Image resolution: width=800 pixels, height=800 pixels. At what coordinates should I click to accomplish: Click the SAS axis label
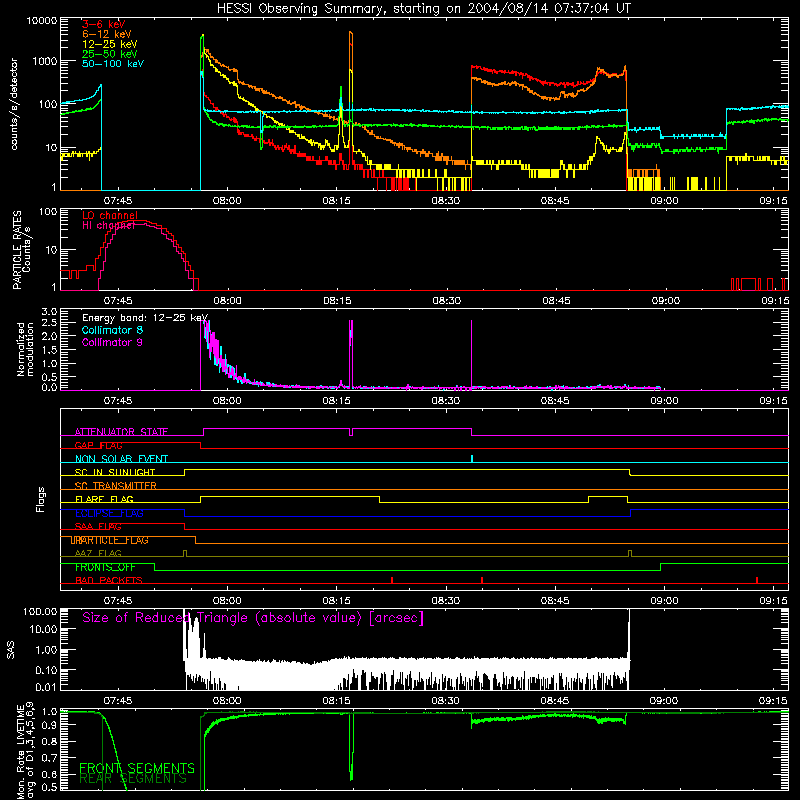11,650
